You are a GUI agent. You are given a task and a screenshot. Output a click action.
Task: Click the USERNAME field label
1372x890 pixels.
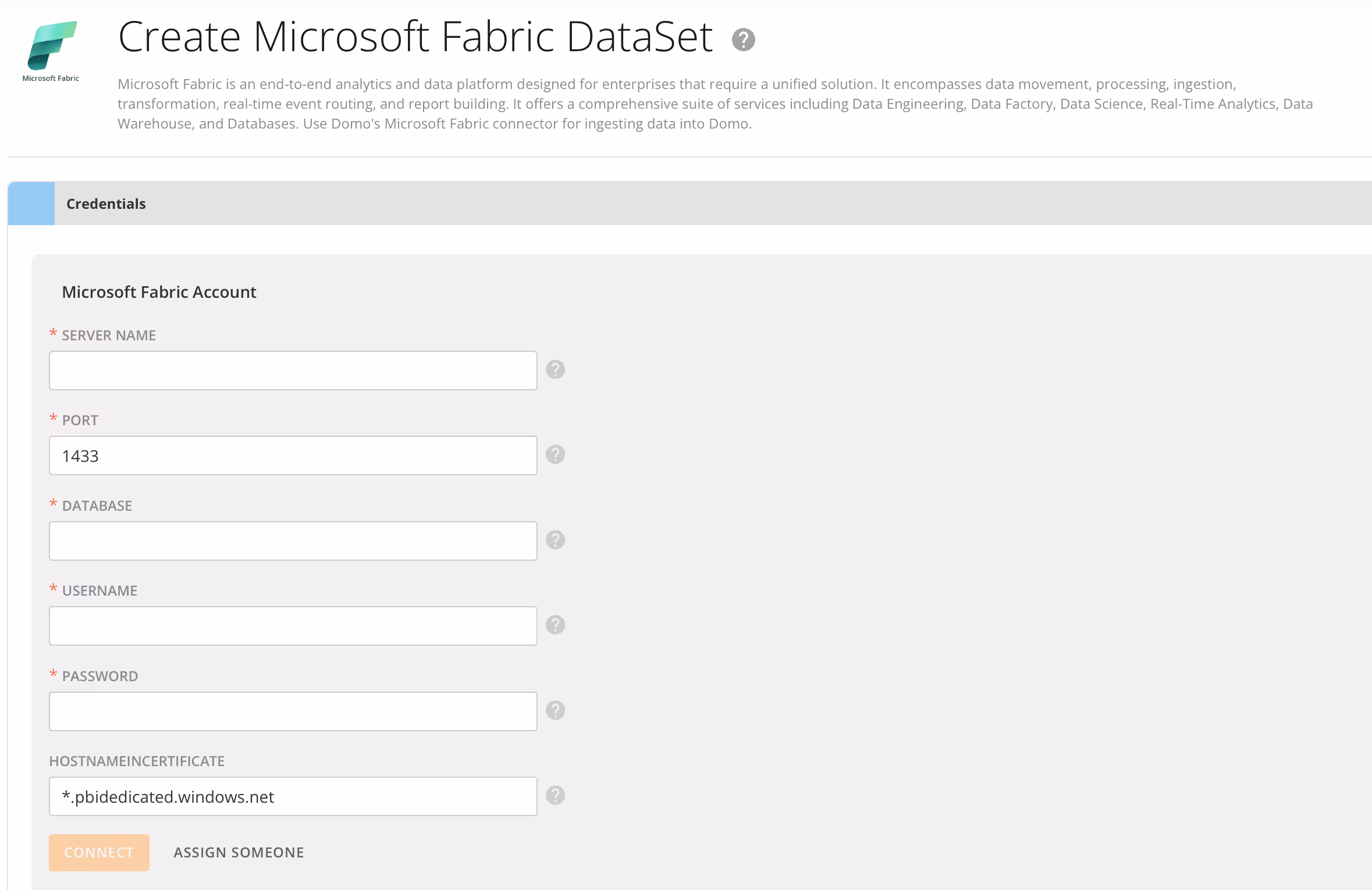(99, 591)
